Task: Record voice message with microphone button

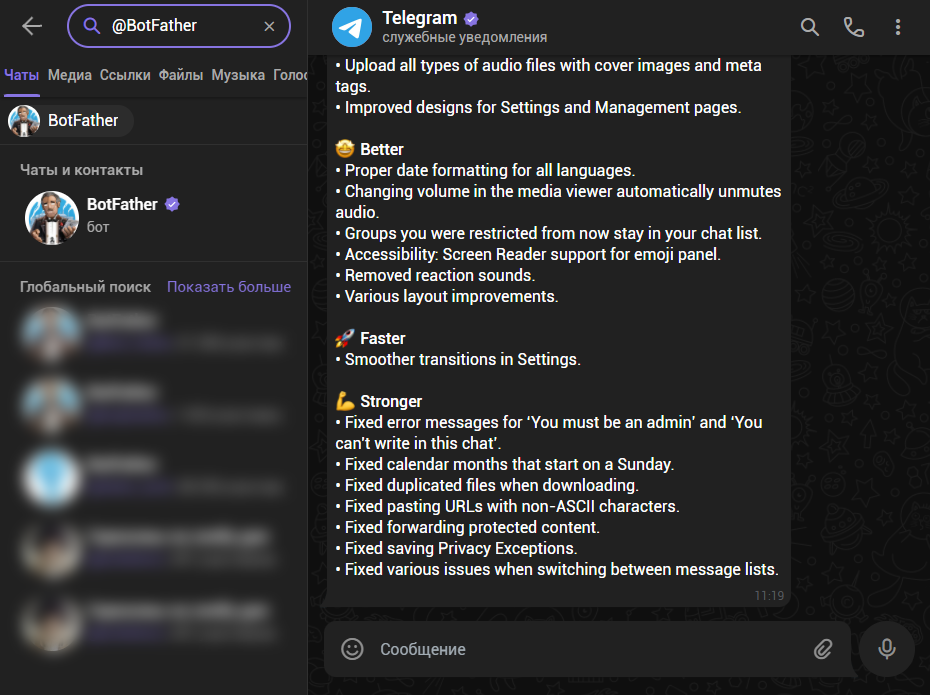Action: click(886, 649)
